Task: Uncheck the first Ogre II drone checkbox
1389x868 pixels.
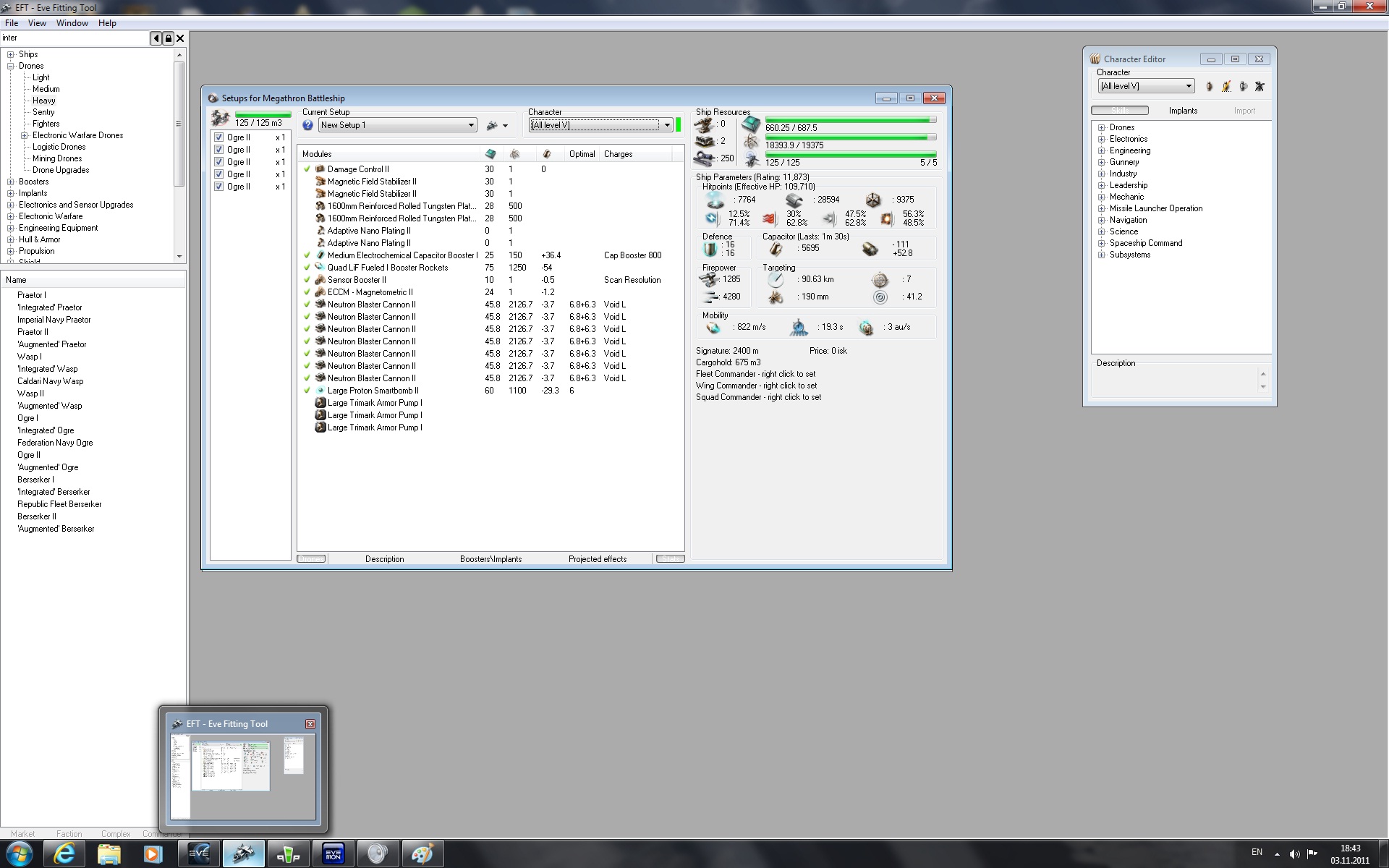Action: pyautogui.click(x=219, y=137)
